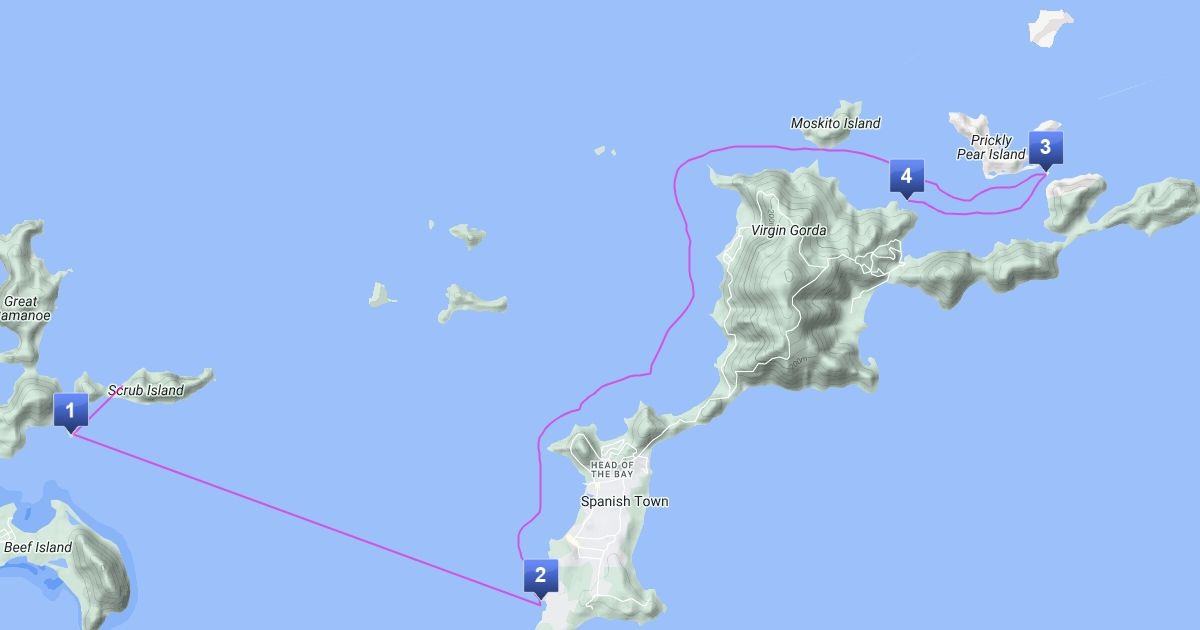1200x630 pixels.
Task: Click the Virgin Gorda map label
Action: coord(789,230)
